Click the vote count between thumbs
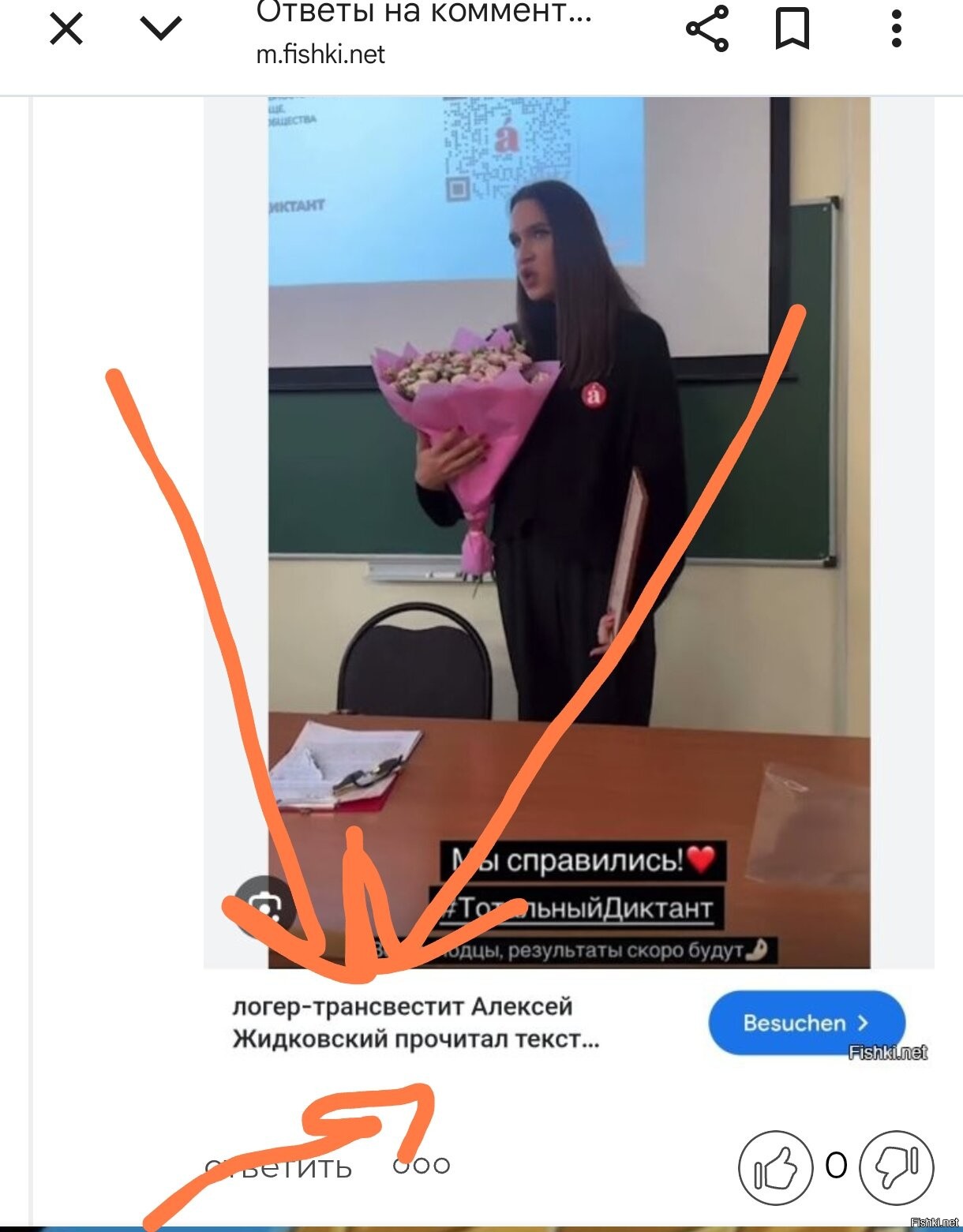This screenshot has width=963, height=1232. point(836,1166)
